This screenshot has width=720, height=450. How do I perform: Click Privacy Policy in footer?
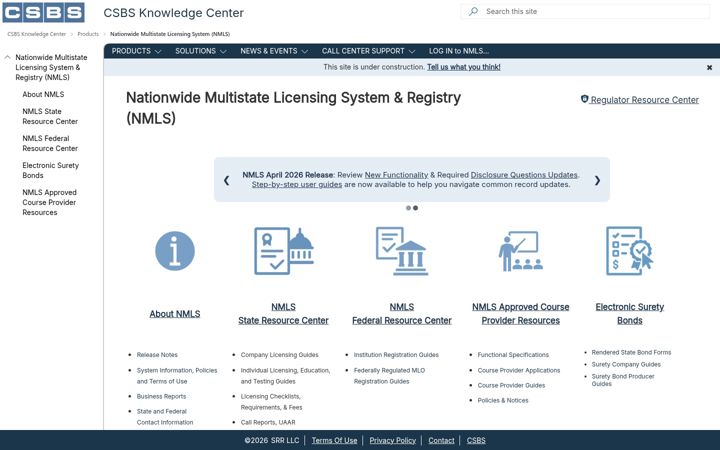(x=393, y=440)
